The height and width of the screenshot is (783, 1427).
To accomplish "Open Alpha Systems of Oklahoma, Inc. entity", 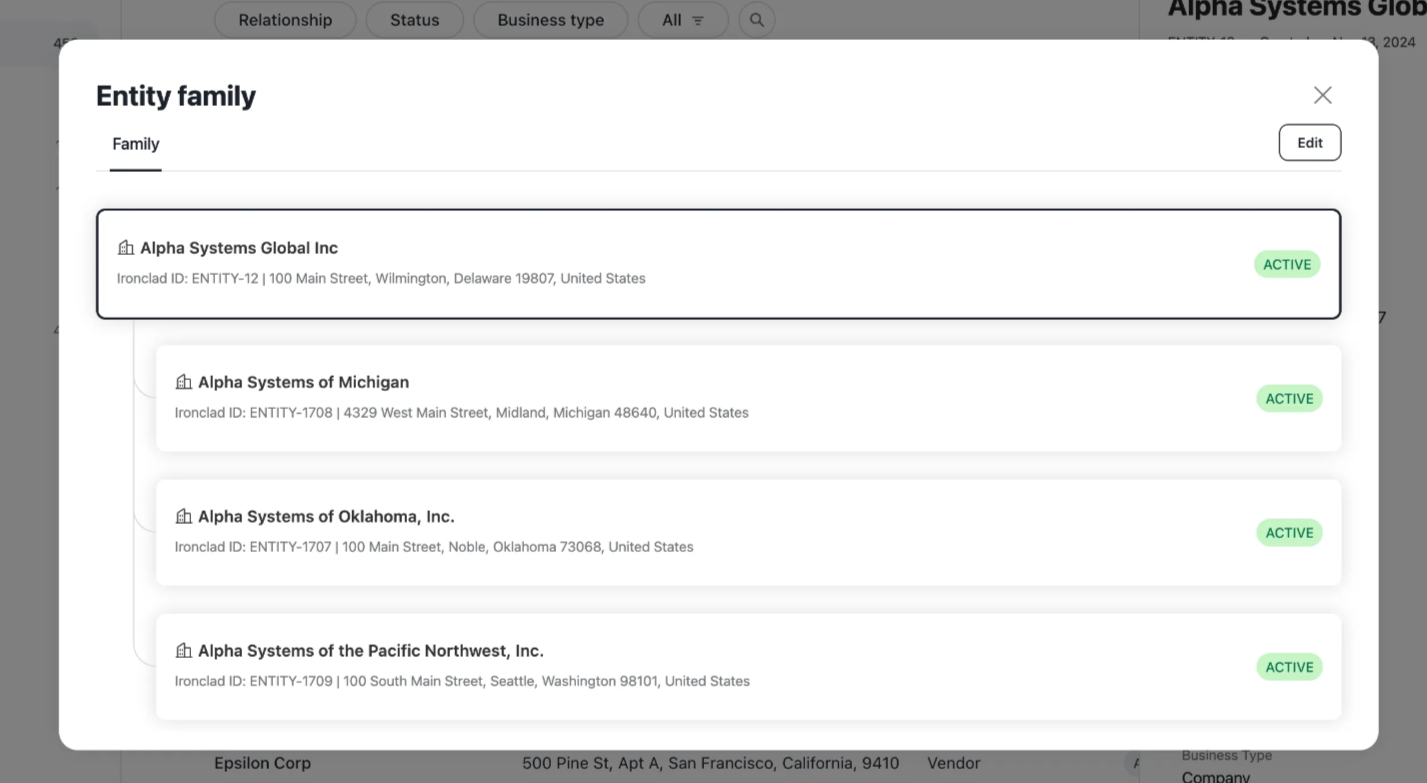I will pos(326,517).
